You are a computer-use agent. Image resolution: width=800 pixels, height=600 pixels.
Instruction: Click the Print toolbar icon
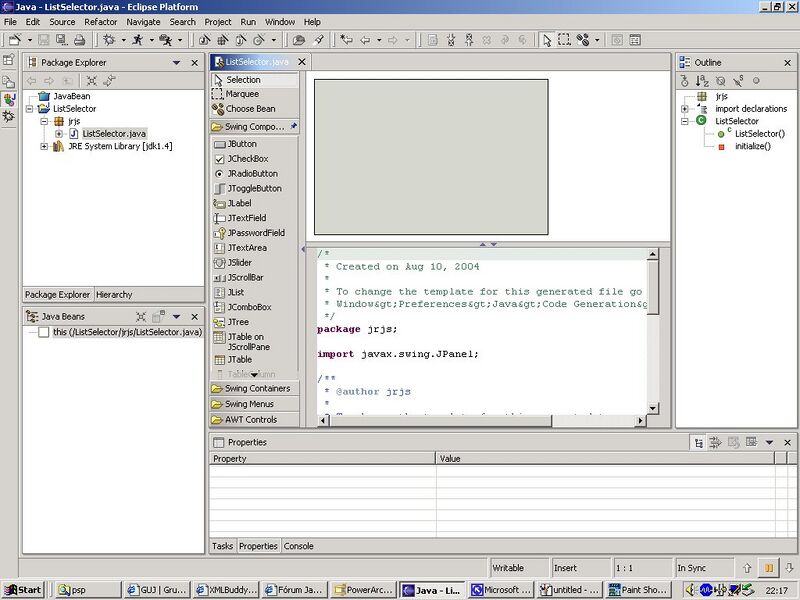tap(80, 40)
